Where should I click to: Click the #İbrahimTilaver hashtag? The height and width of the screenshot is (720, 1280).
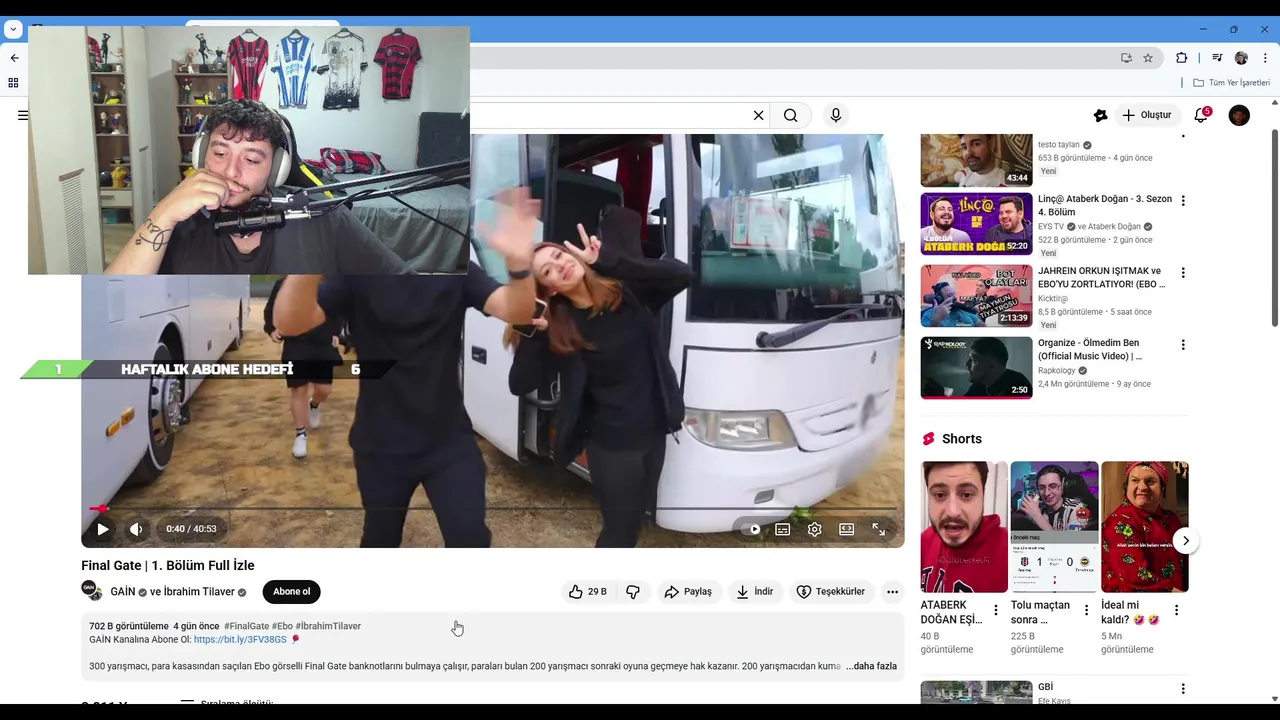coord(328,626)
